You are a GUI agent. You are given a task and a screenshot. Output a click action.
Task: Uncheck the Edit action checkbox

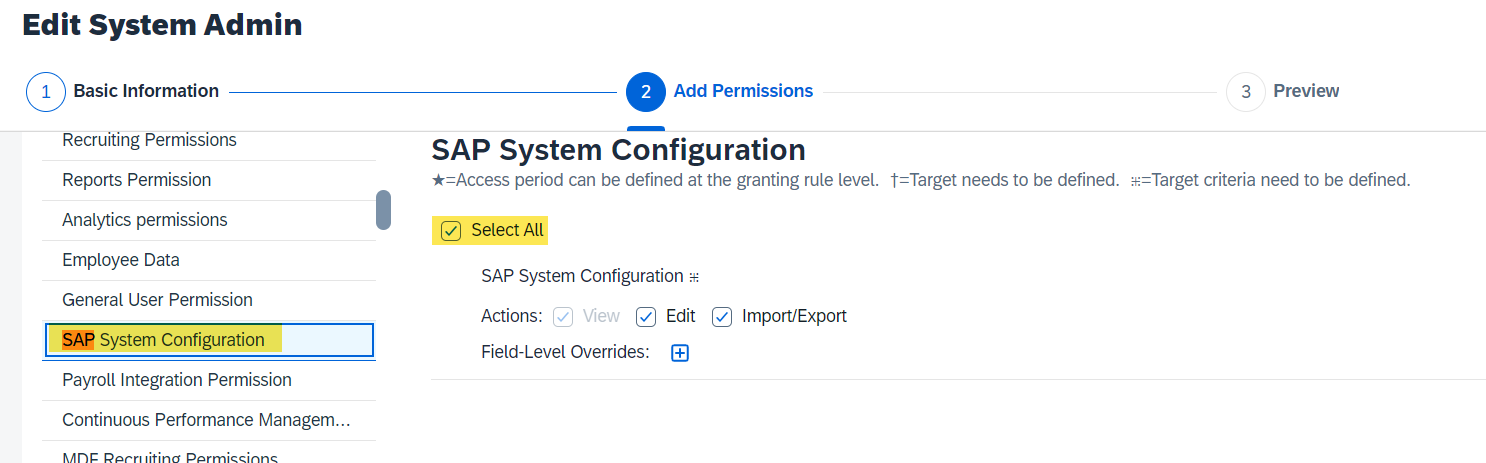click(x=646, y=317)
